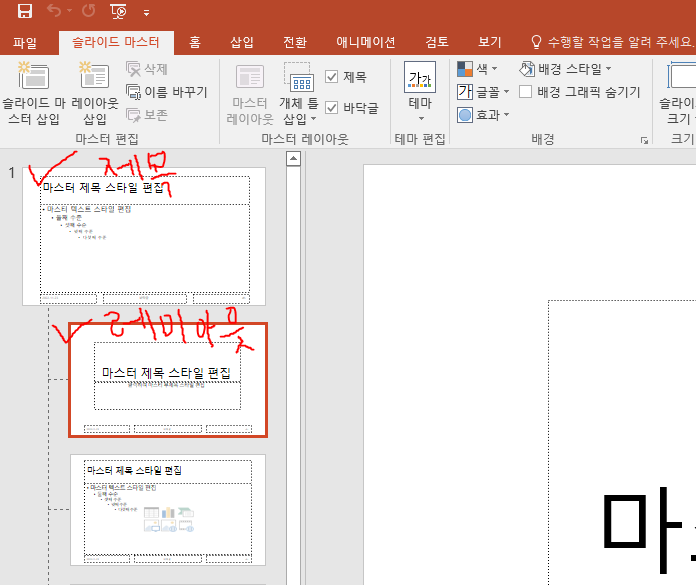Viewport: 696px width, 585px height.
Task: Open the 애니메이션 ribbon tab
Action: 366,43
